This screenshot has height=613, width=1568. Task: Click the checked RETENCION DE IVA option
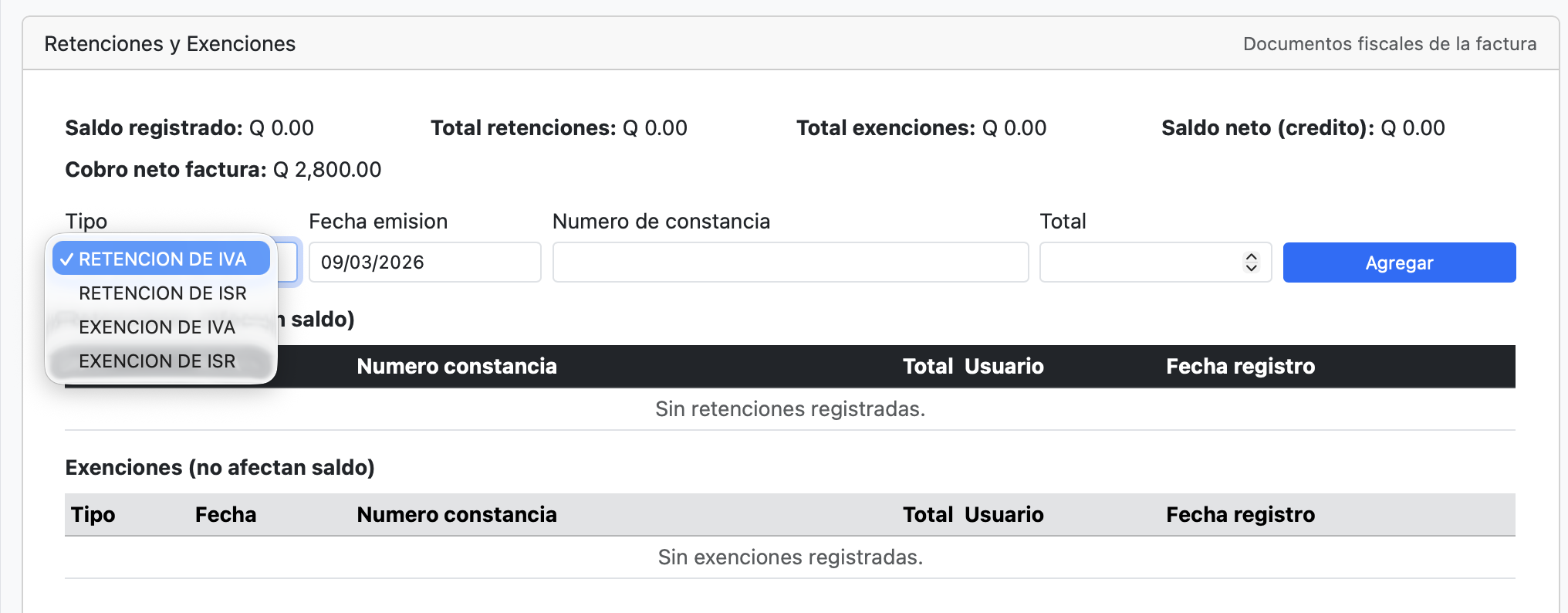tap(160, 259)
